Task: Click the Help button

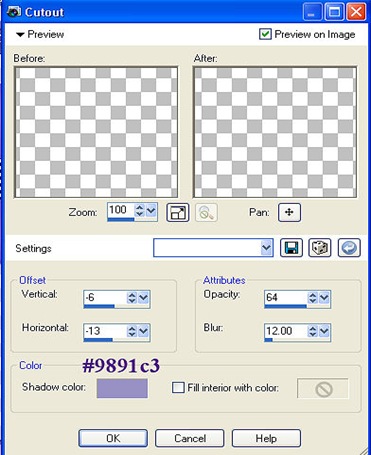Action: click(x=266, y=438)
